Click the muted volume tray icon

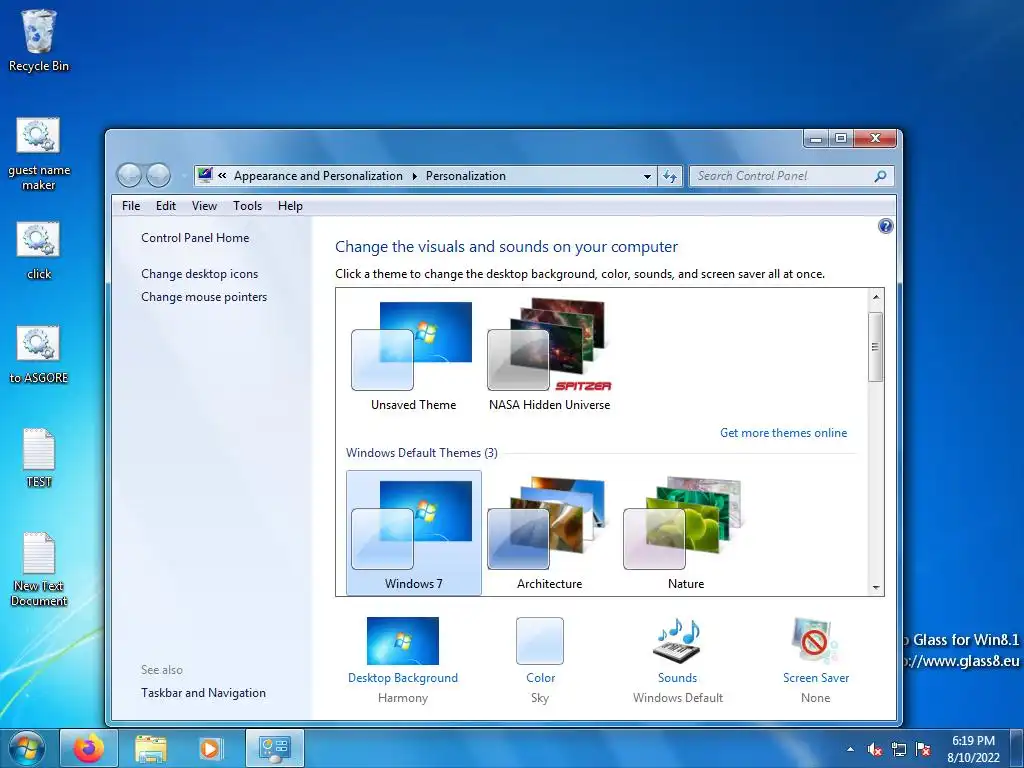[875, 750]
